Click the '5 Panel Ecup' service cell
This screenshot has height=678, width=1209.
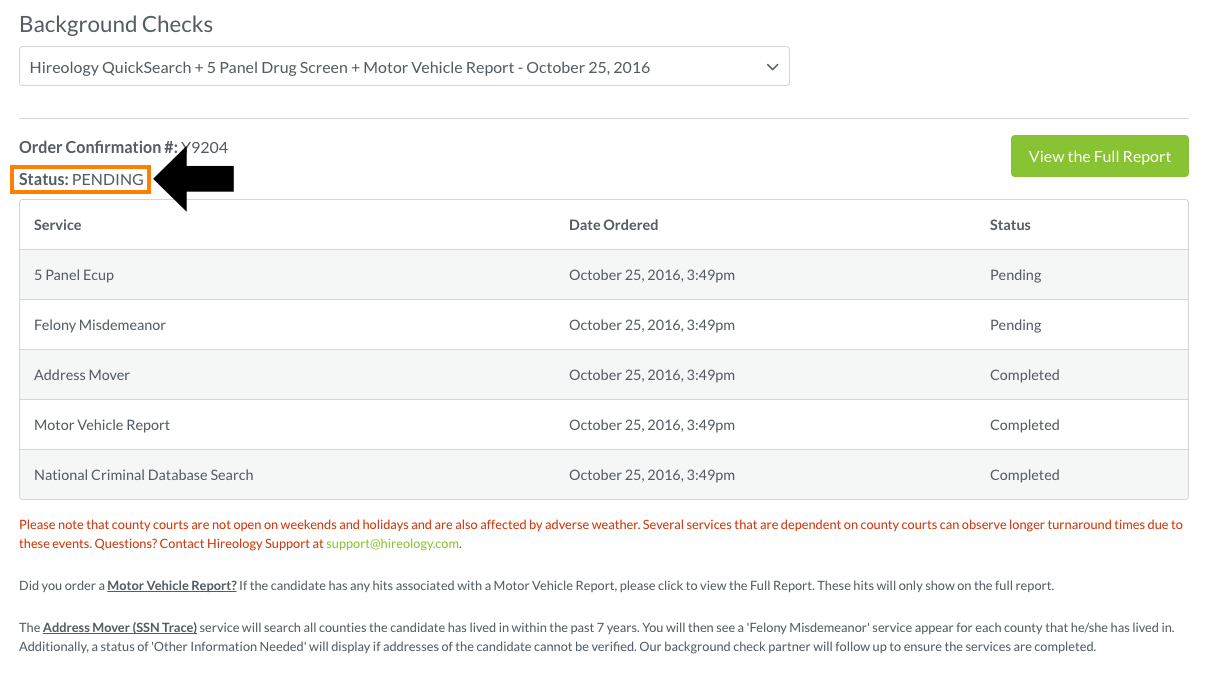[x=74, y=275]
